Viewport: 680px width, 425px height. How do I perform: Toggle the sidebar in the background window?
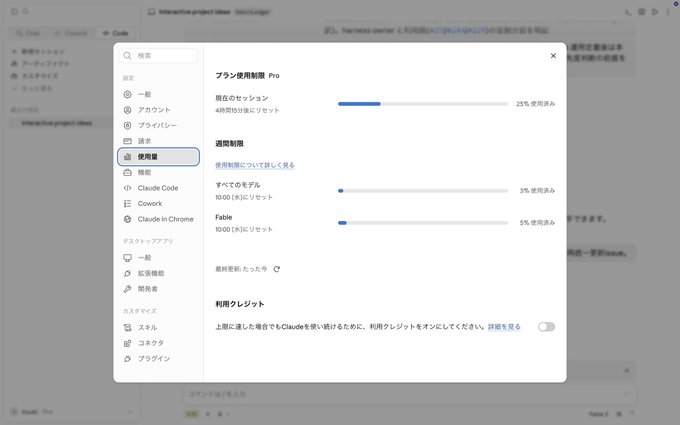click(14, 11)
